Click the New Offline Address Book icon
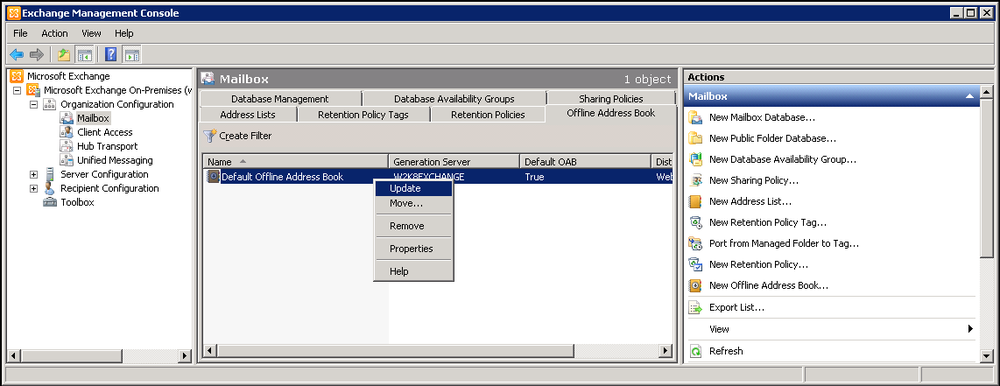This screenshot has width=1000, height=386. [696, 285]
